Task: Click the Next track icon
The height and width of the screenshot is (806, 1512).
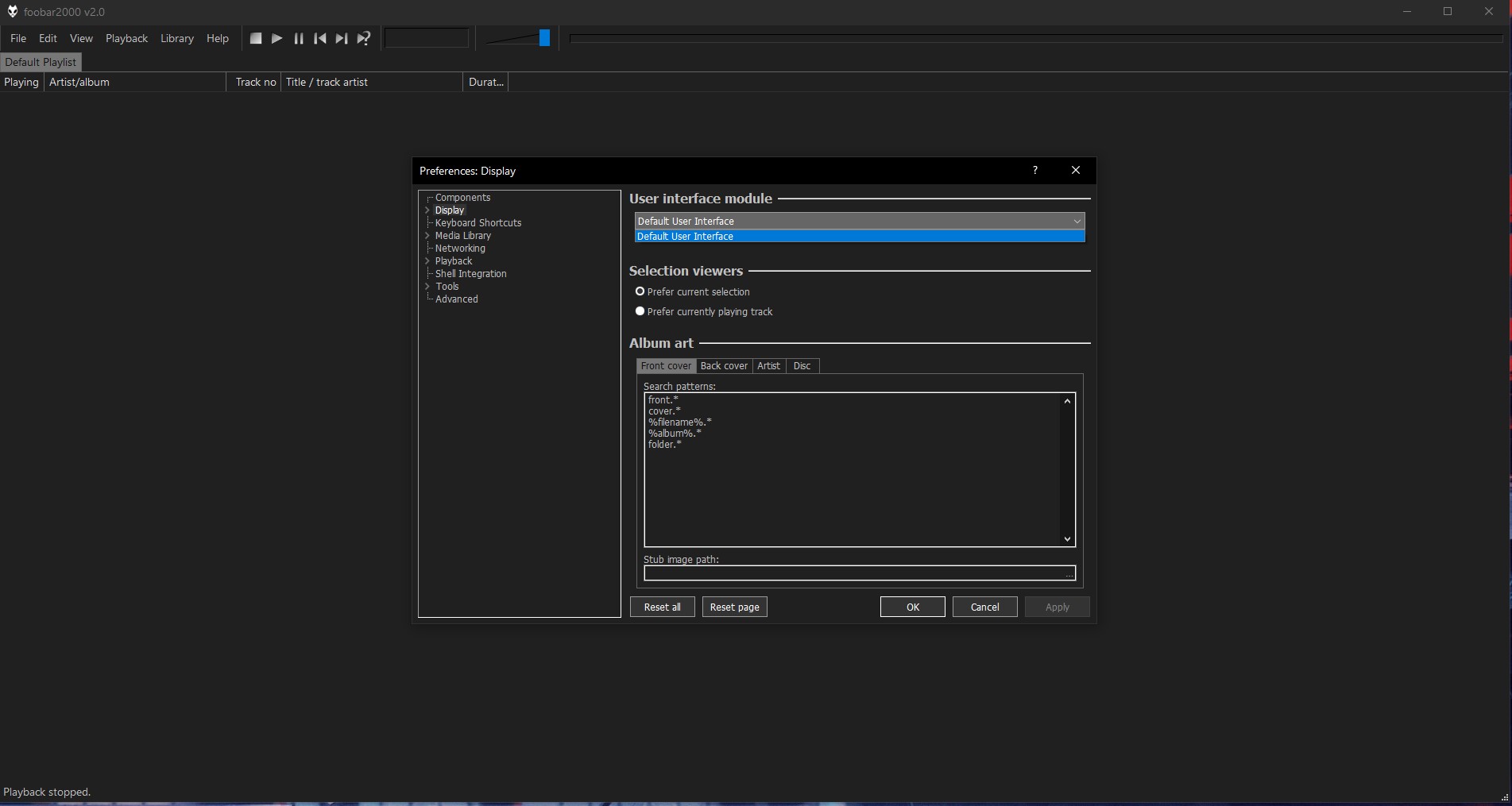Action: [341, 38]
